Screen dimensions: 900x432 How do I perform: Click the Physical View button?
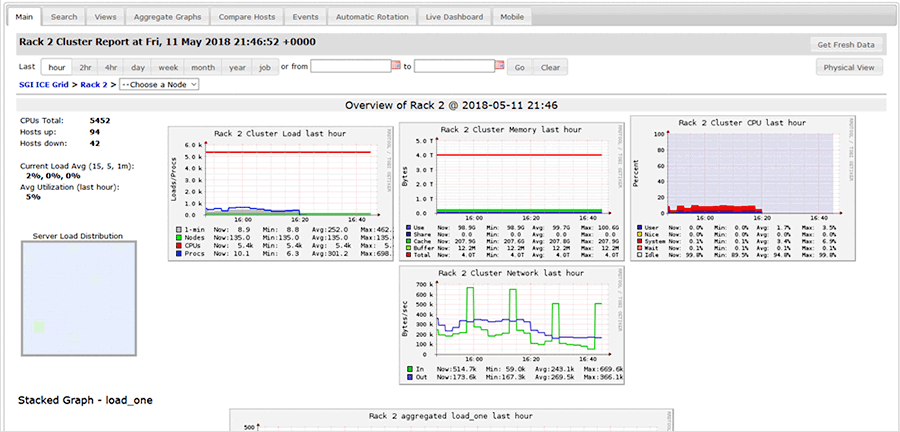(850, 67)
